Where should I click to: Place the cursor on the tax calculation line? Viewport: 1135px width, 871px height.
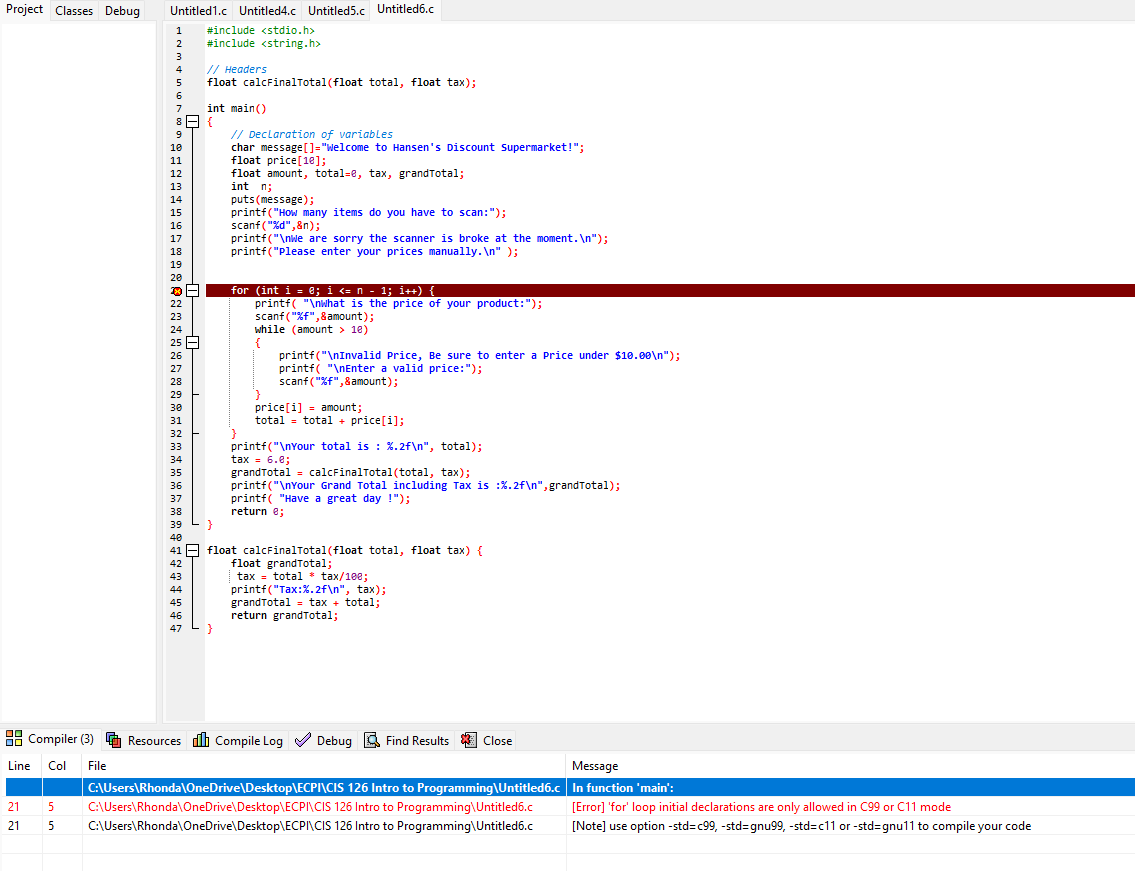coord(300,576)
